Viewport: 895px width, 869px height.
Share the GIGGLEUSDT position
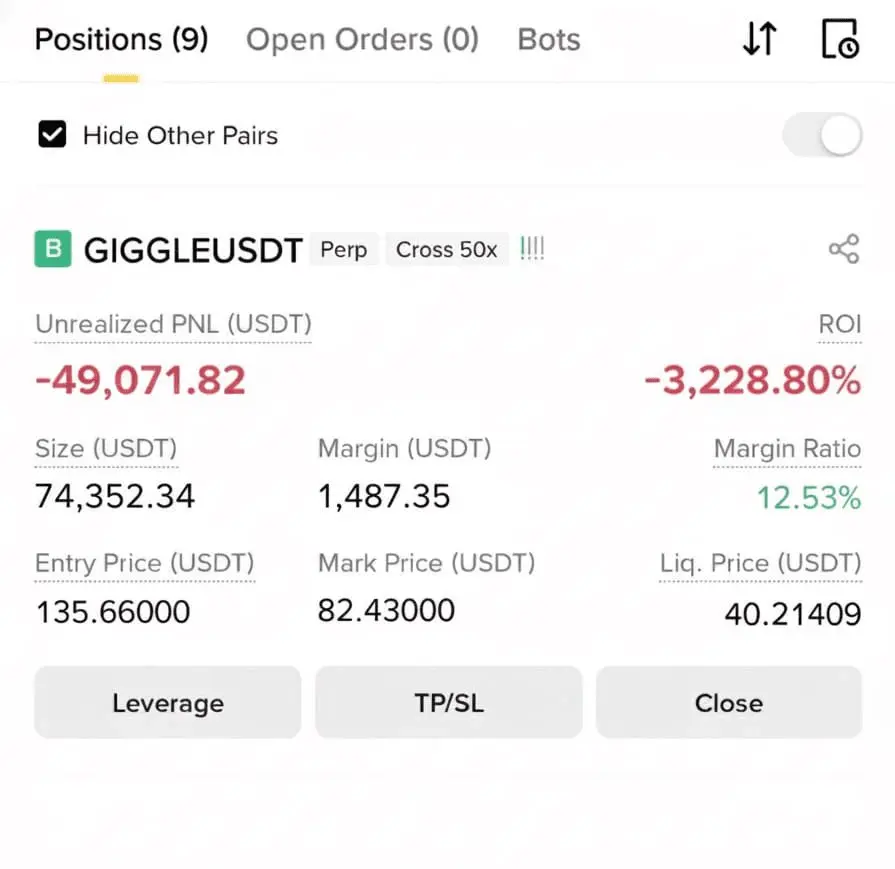844,249
